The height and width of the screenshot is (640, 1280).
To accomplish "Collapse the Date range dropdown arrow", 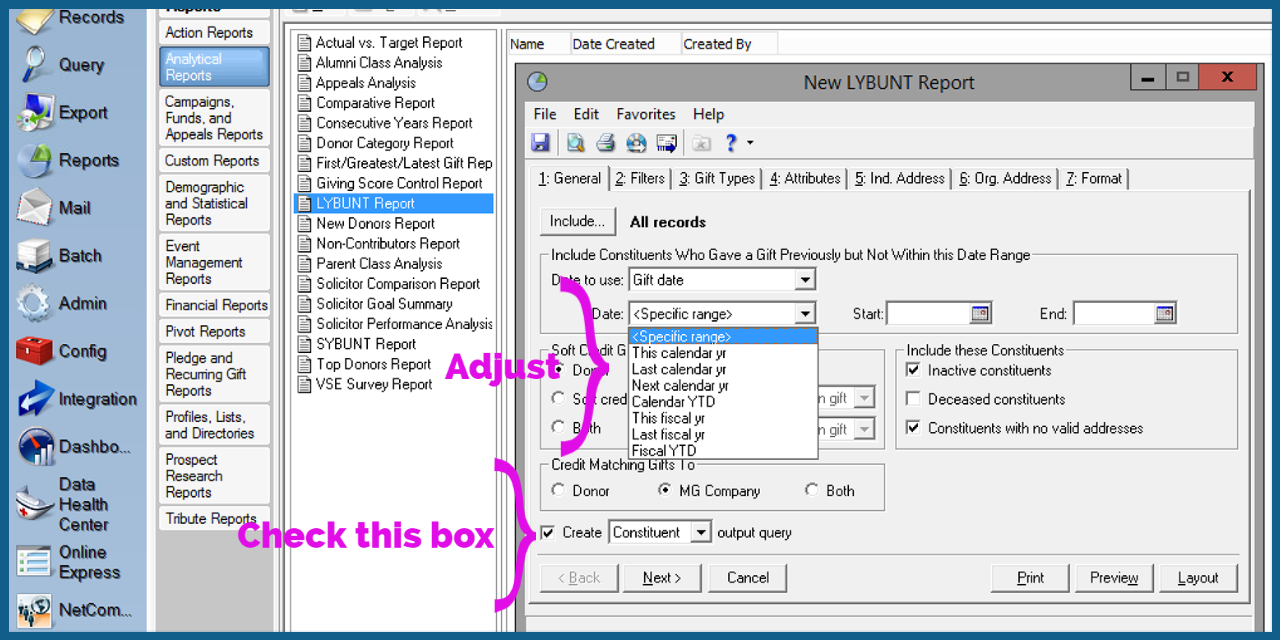I will pyautogui.click(x=805, y=314).
